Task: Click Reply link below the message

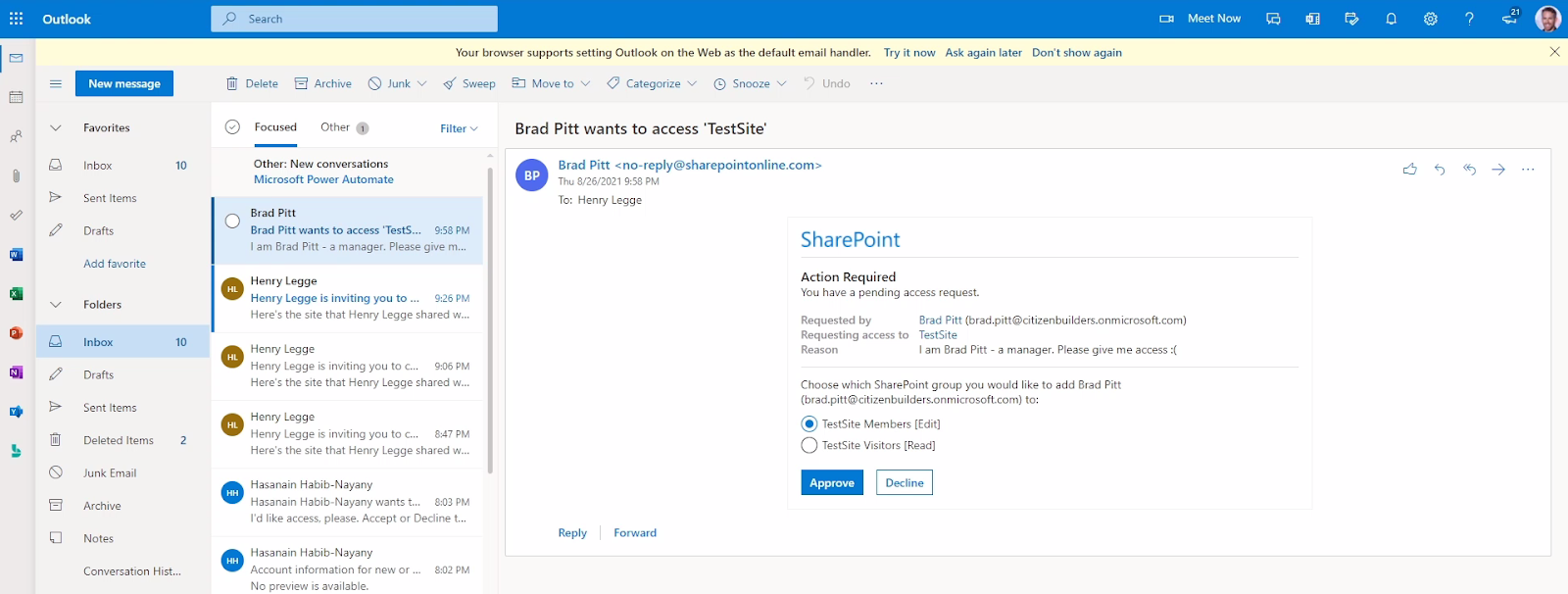Action: pyautogui.click(x=572, y=533)
